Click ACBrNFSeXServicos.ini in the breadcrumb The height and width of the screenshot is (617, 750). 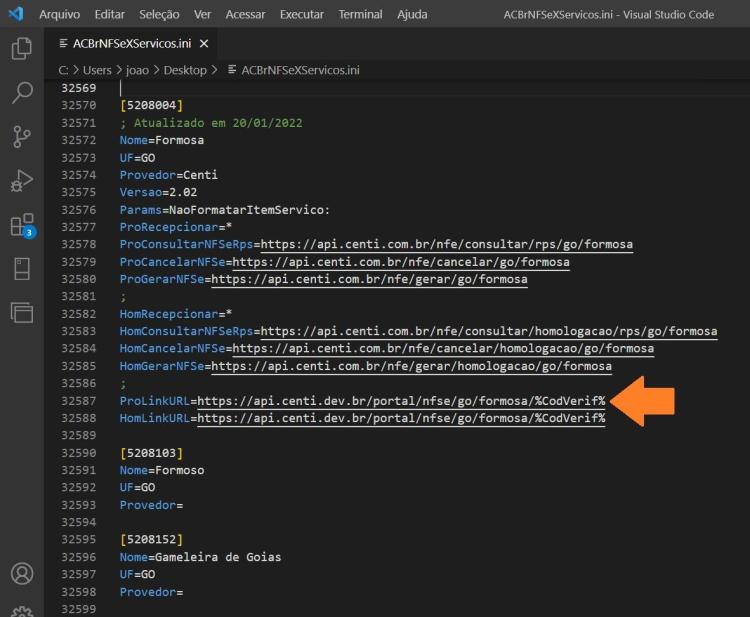click(x=300, y=70)
